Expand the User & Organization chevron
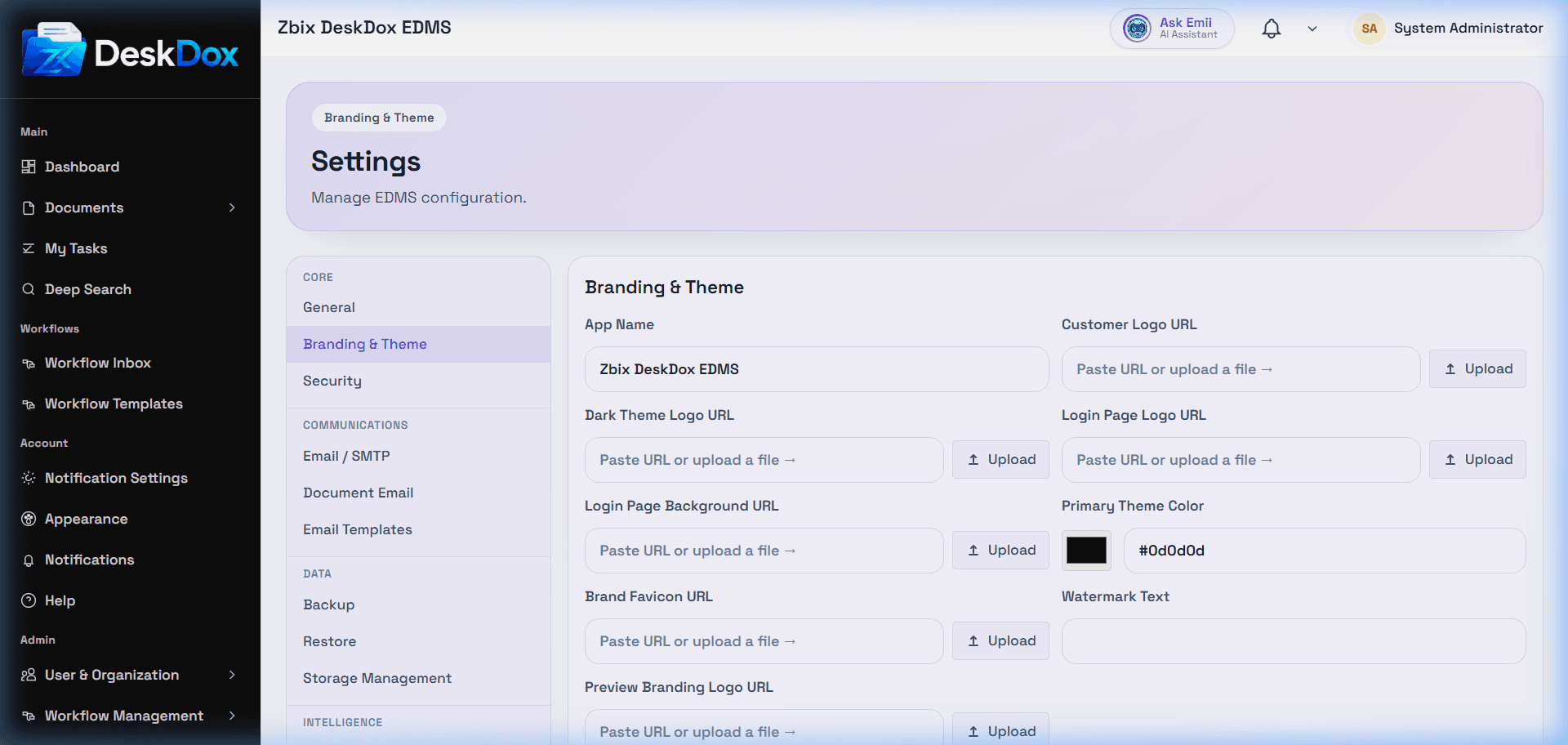The height and width of the screenshot is (745, 1568). (x=232, y=675)
